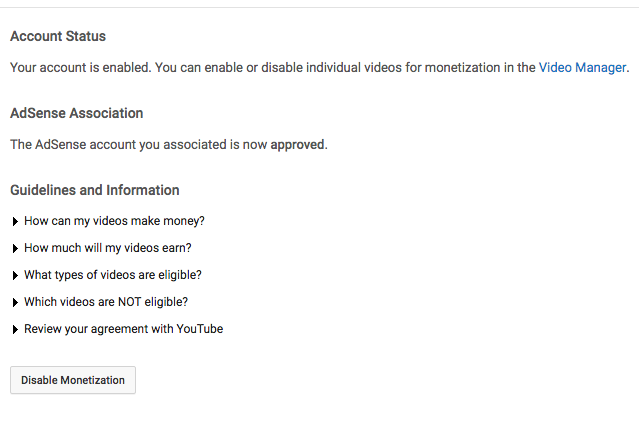This screenshot has height=440, width=639.
Task: Show details for "Which videos are NOT eligible?"
Action: (106, 302)
